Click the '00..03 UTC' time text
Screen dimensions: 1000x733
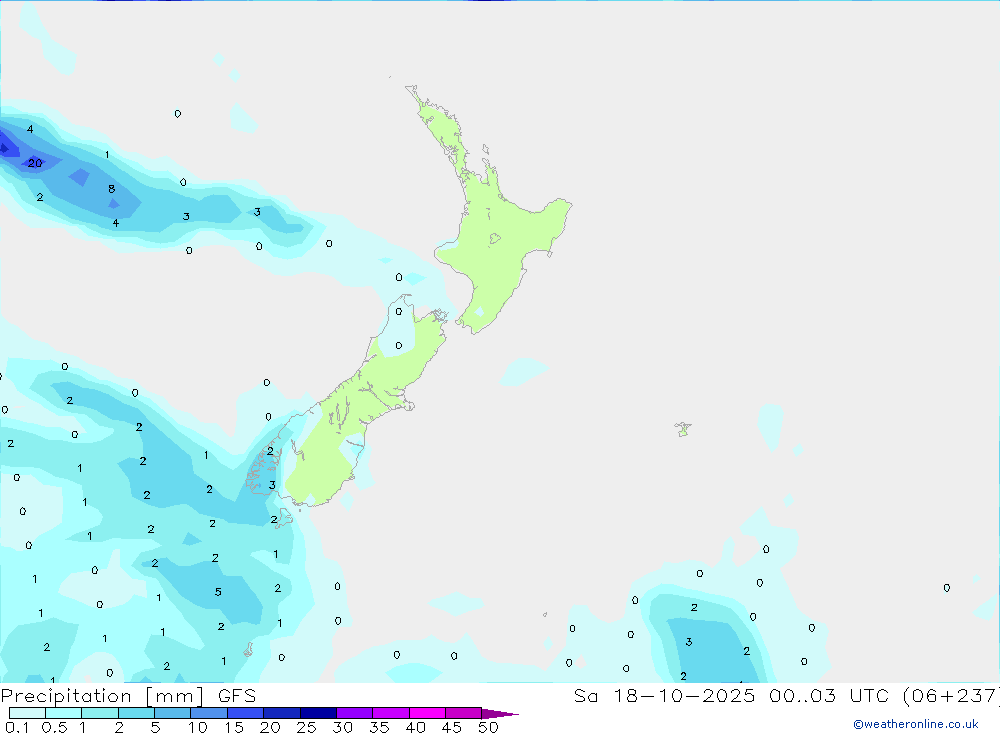click(x=827, y=695)
